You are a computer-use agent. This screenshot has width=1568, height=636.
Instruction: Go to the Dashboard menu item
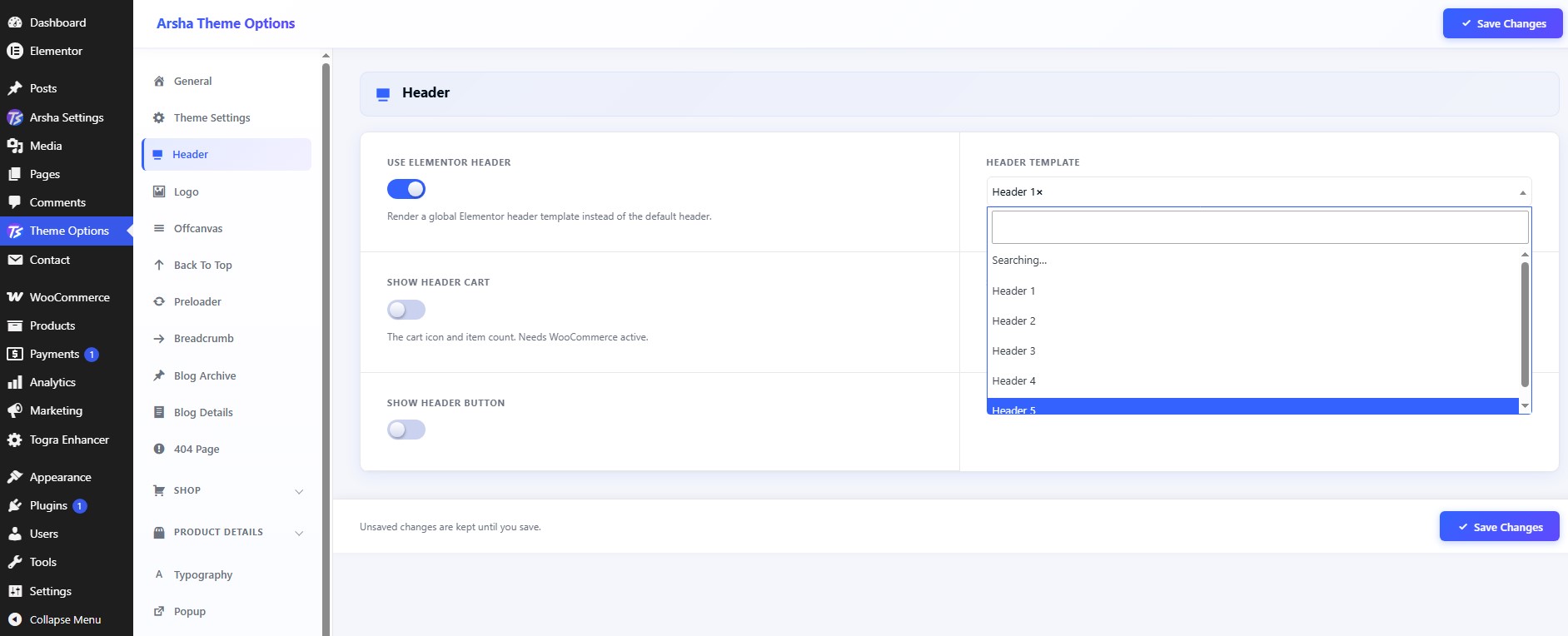[x=67, y=22]
